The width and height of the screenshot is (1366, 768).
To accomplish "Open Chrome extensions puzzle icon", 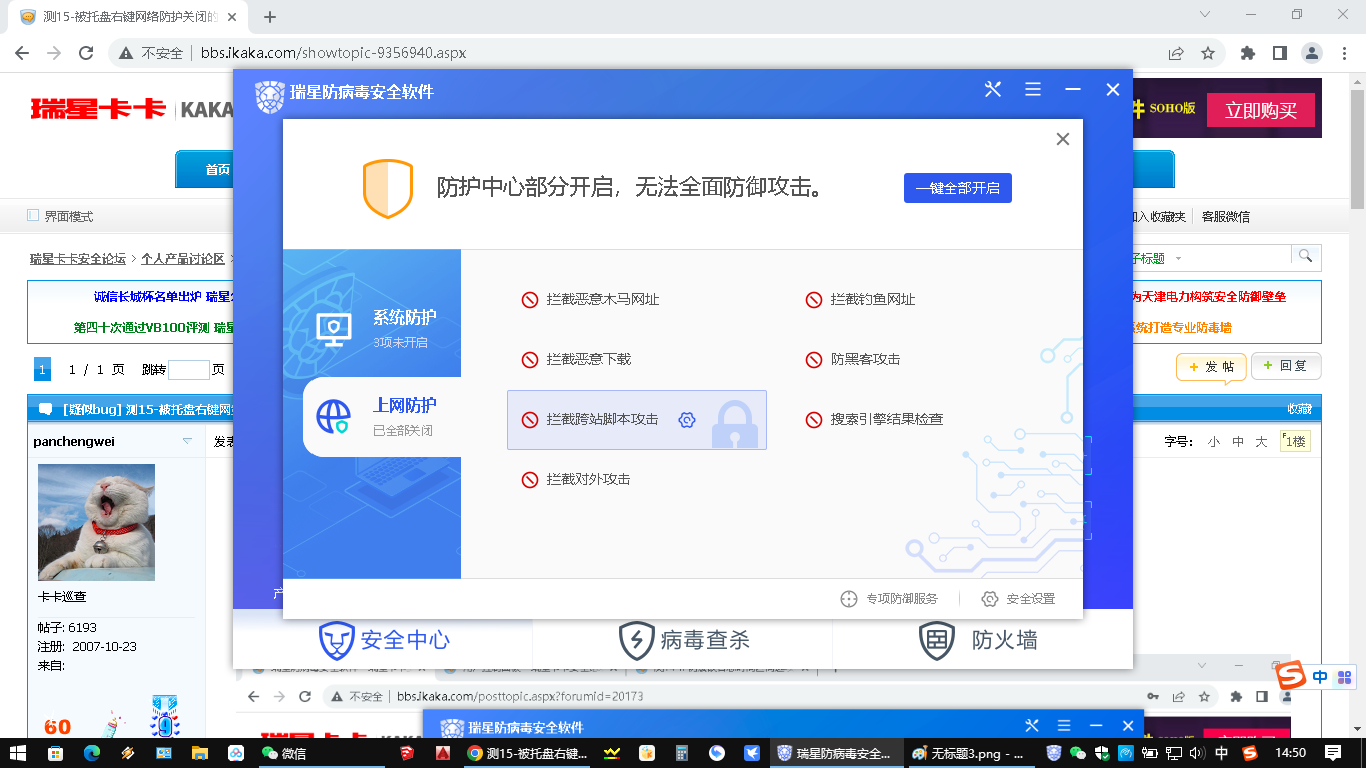I will click(1248, 53).
